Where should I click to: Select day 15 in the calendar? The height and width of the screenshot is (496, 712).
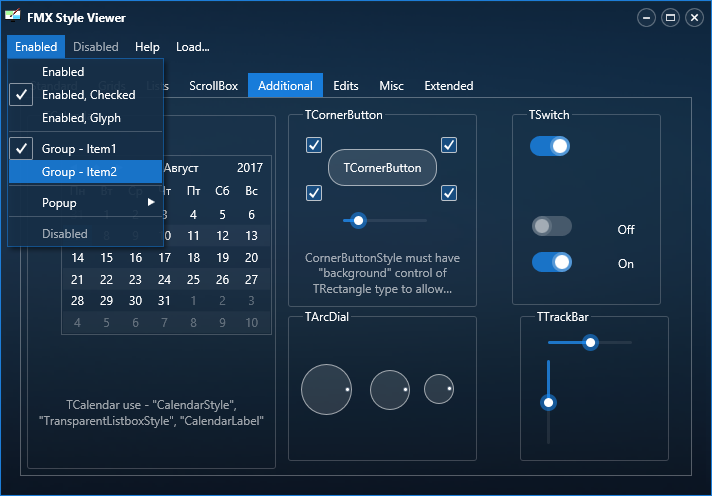tap(106, 258)
